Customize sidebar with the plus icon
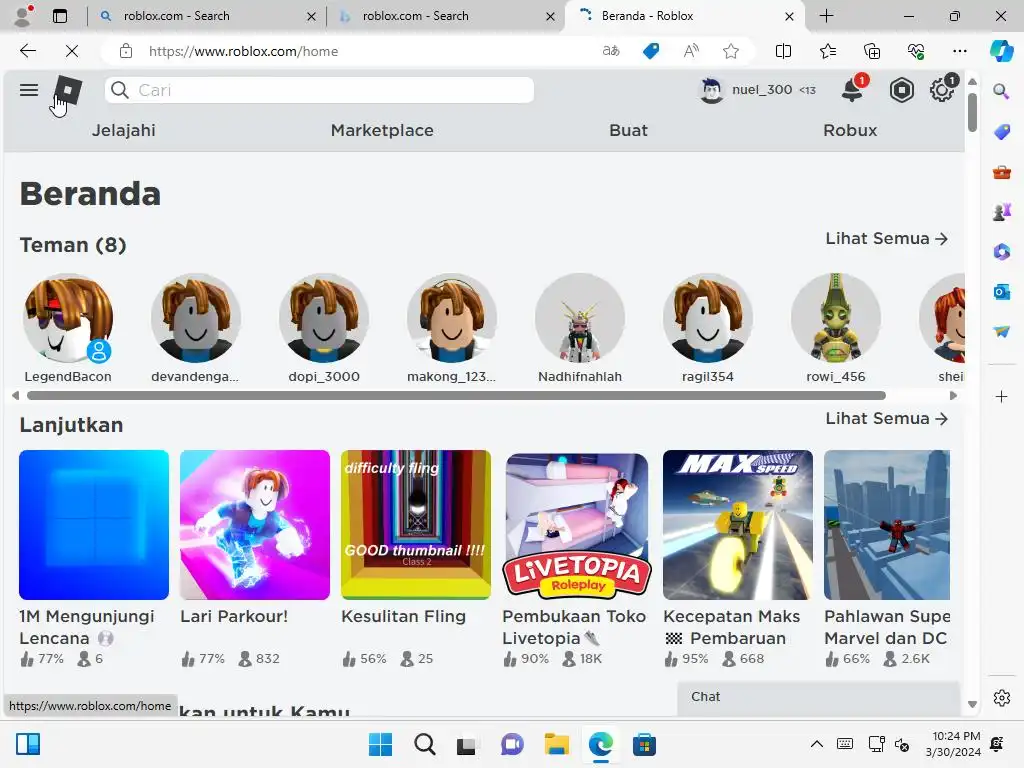Viewport: 1024px width, 768px height. click(x=1001, y=396)
